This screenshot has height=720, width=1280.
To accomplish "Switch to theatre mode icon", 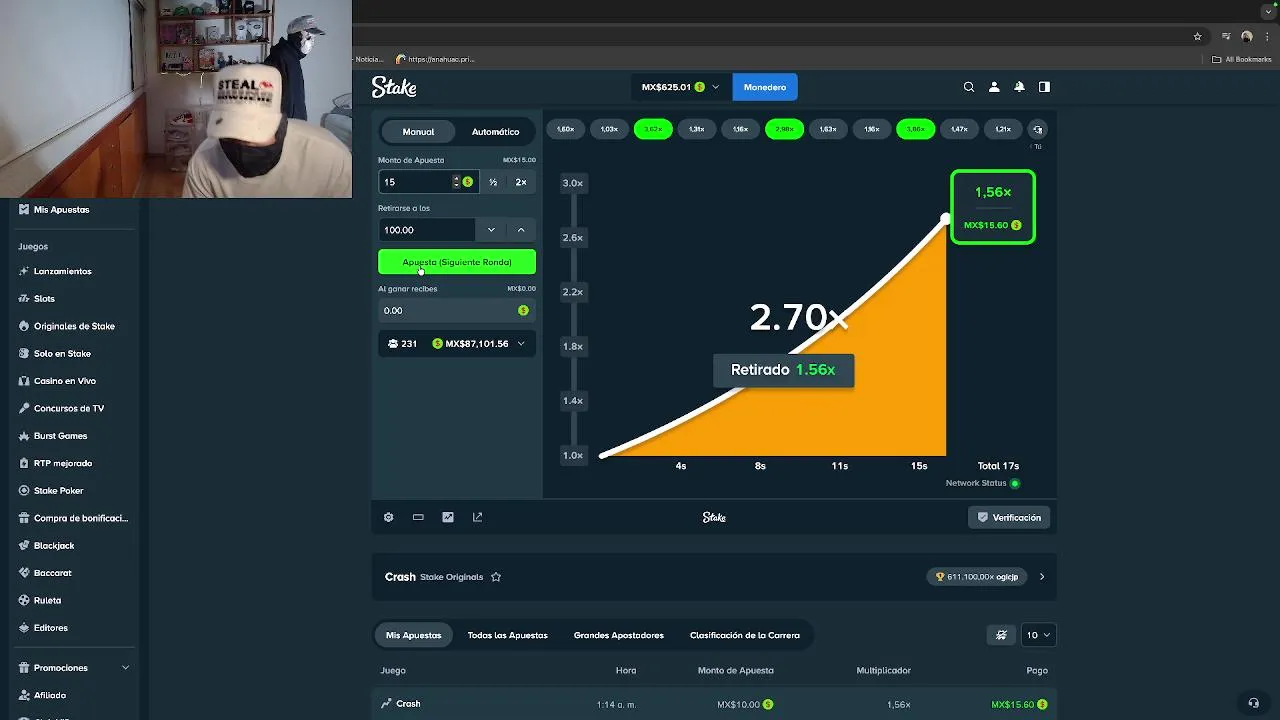I will (x=418, y=517).
